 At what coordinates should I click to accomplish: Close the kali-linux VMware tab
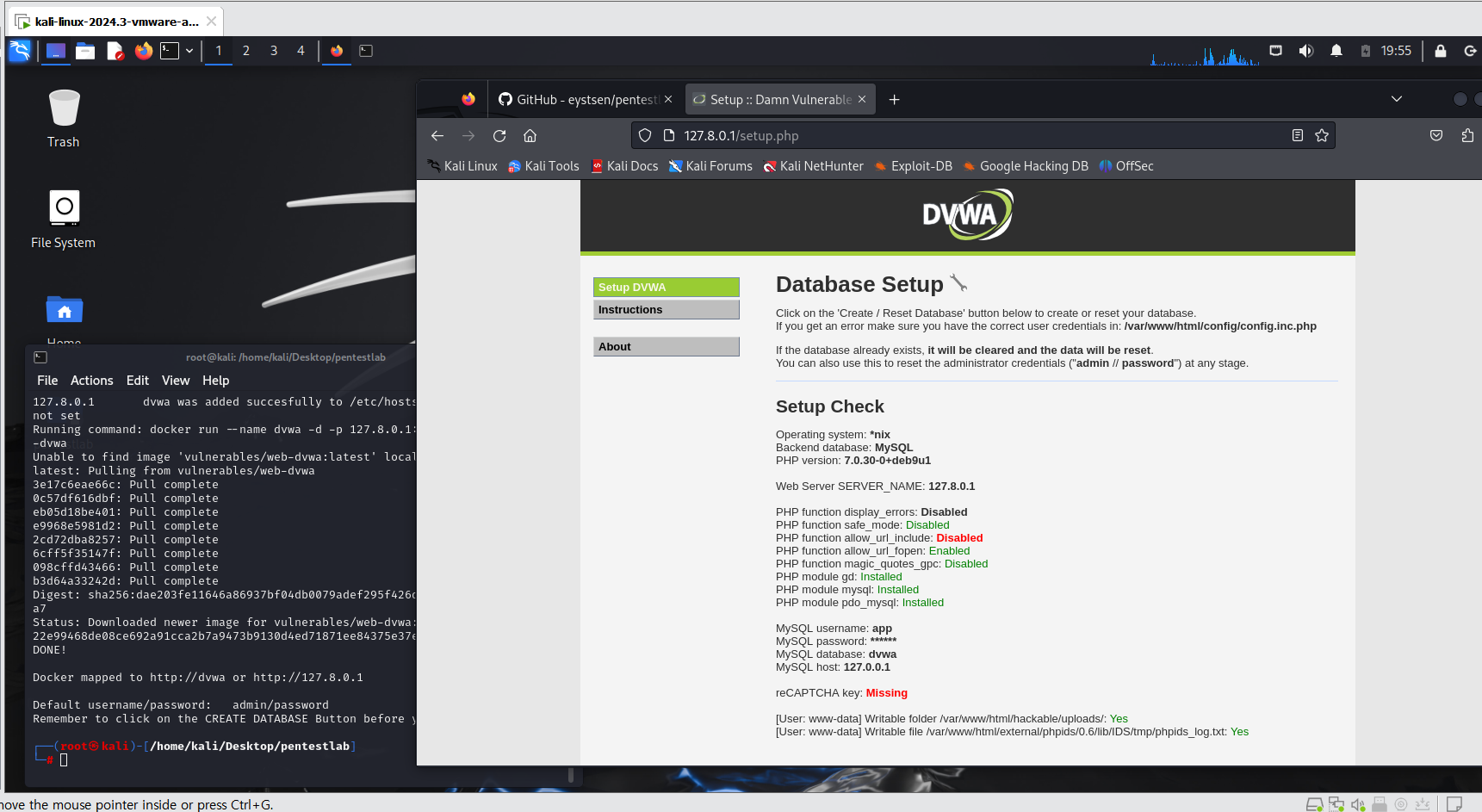(211, 22)
